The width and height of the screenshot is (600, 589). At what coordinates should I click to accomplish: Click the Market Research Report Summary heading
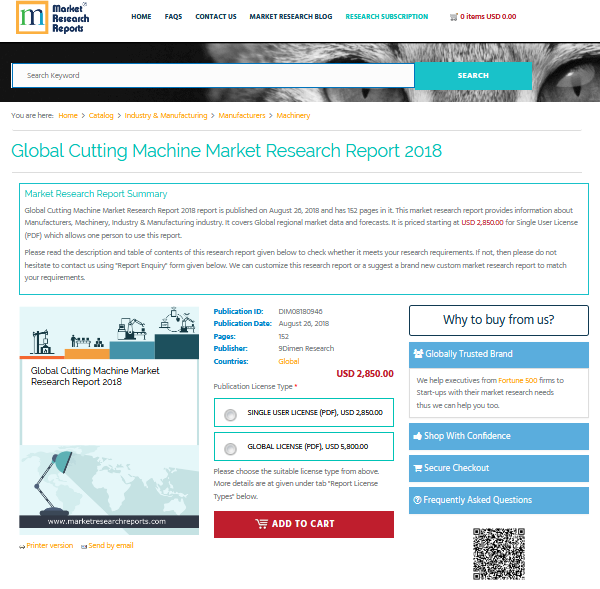96,194
